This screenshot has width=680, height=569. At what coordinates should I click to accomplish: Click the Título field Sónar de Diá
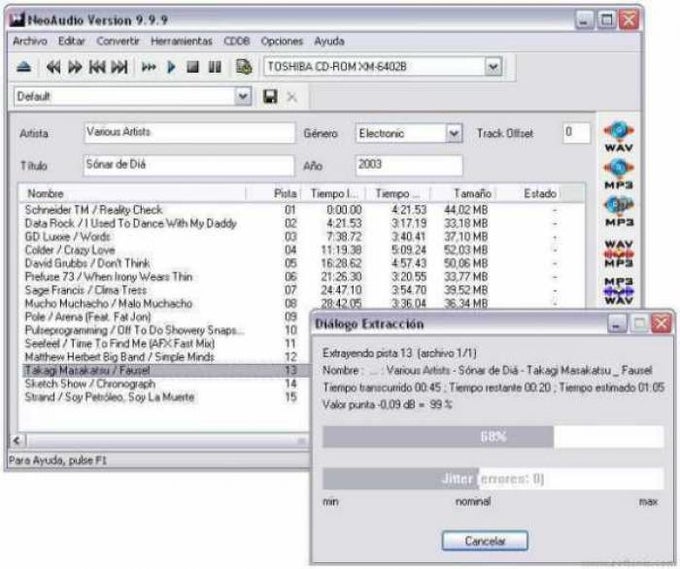pyautogui.click(x=189, y=165)
